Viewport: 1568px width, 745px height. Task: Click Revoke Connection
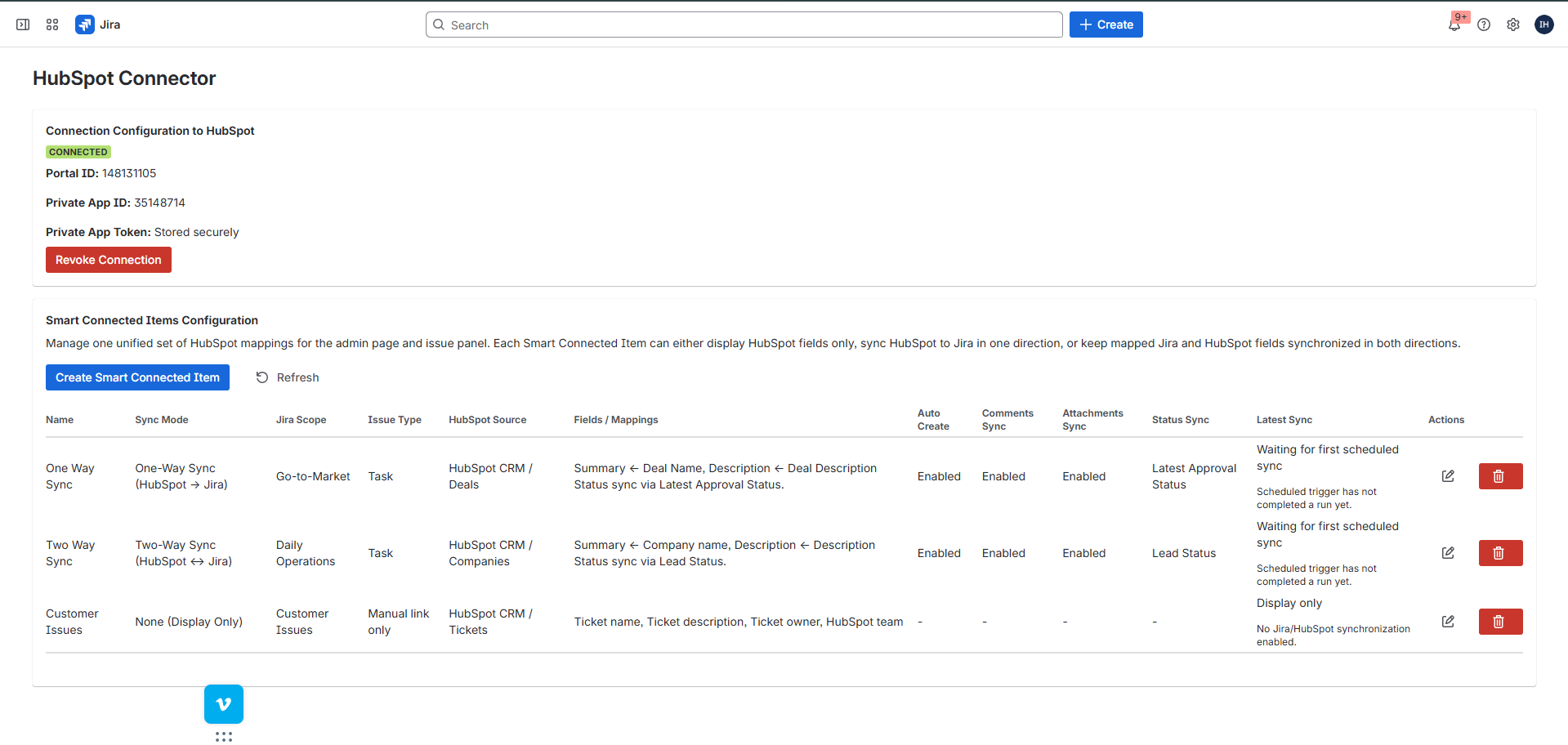(x=108, y=259)
